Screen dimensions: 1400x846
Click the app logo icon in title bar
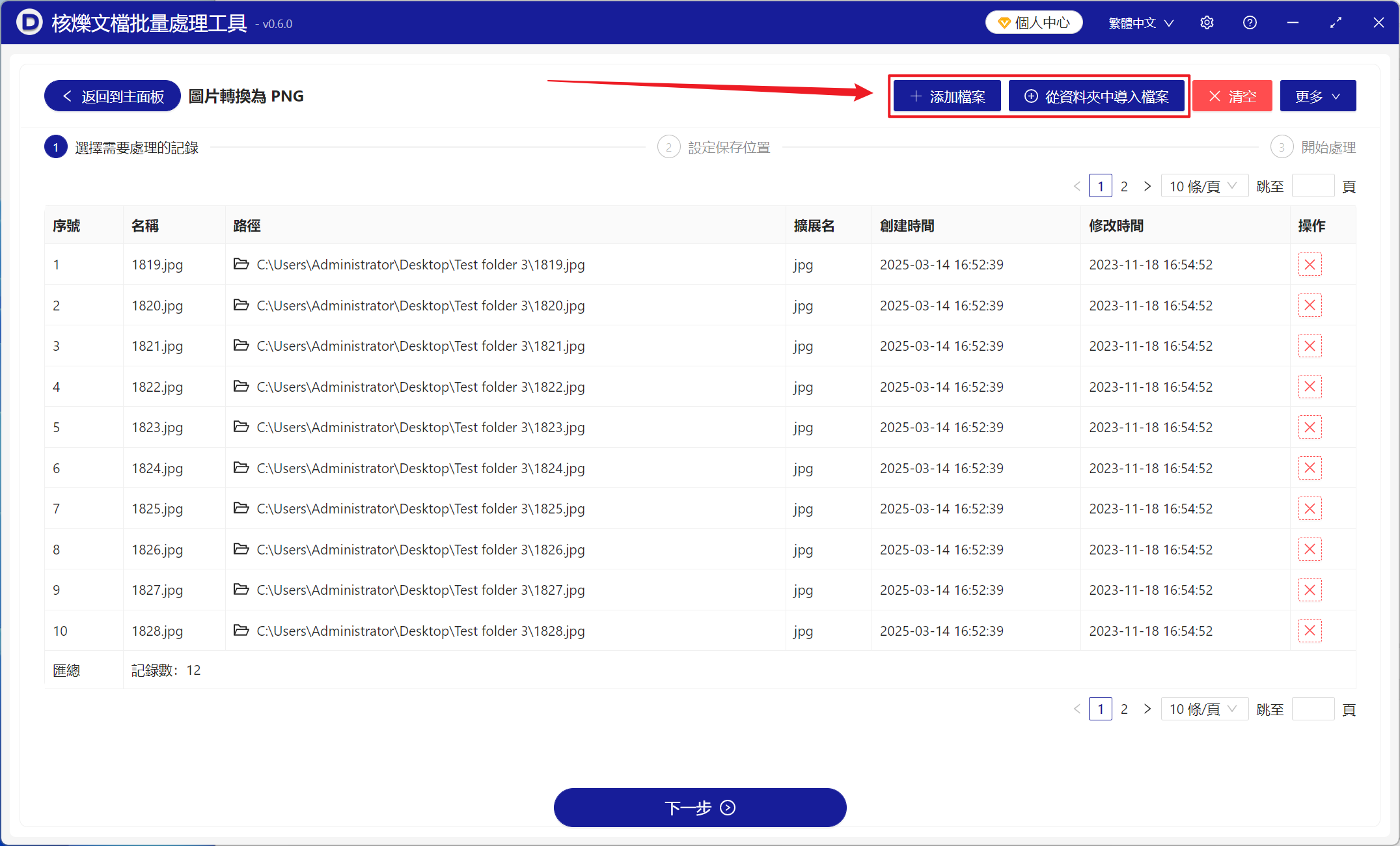click(x=29, y=23)
